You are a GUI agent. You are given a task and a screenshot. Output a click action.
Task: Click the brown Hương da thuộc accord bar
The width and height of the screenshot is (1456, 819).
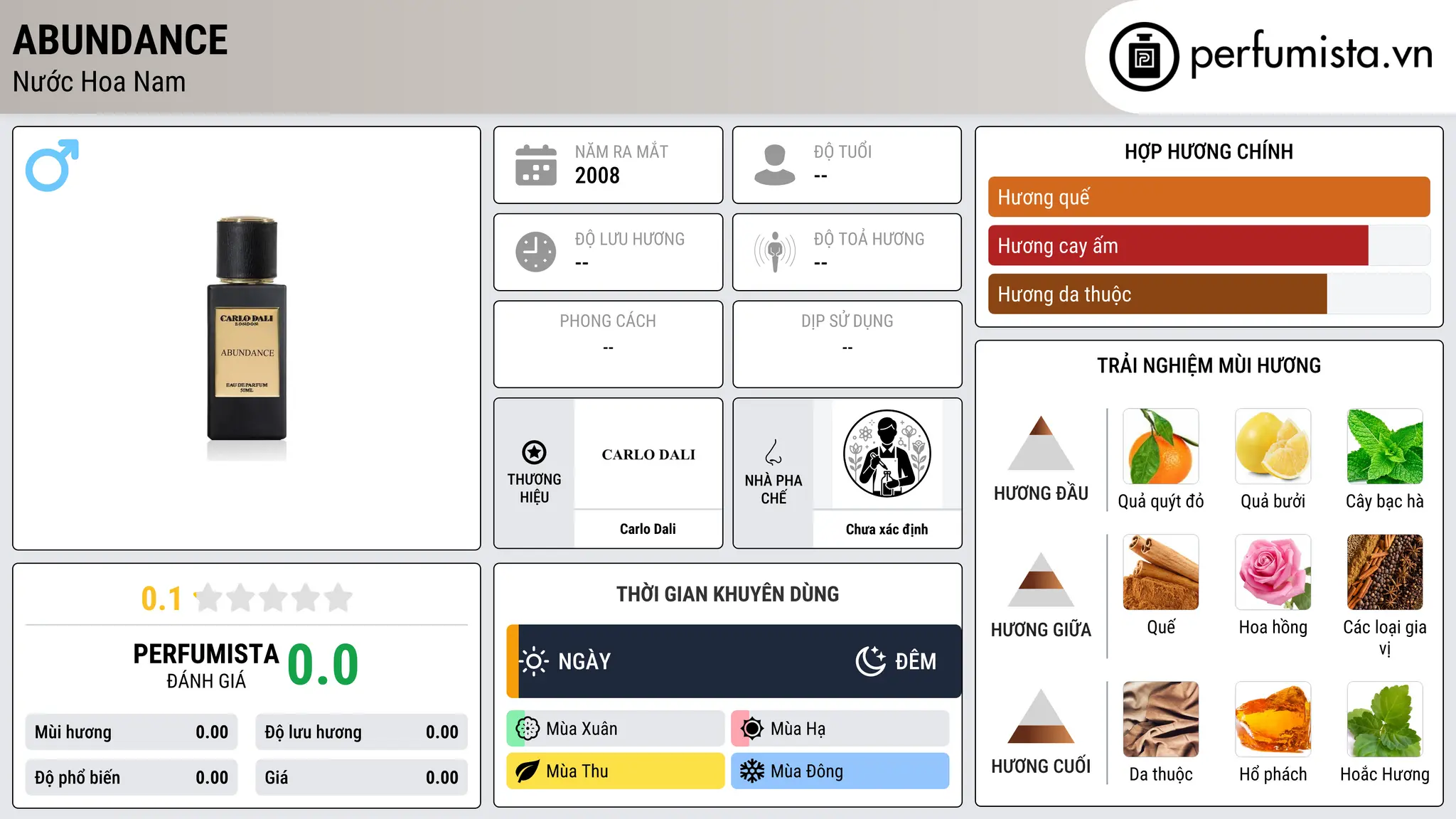tap(1157, 294)
